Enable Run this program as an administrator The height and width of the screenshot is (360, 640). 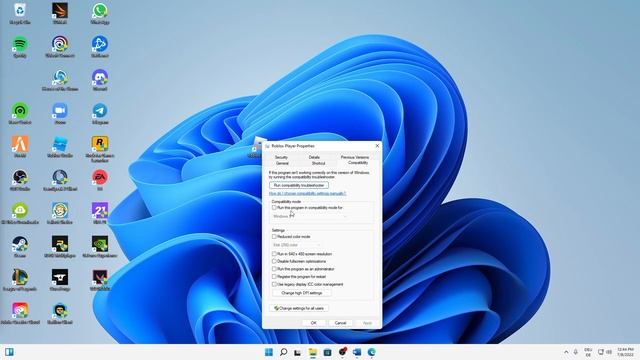274,269
